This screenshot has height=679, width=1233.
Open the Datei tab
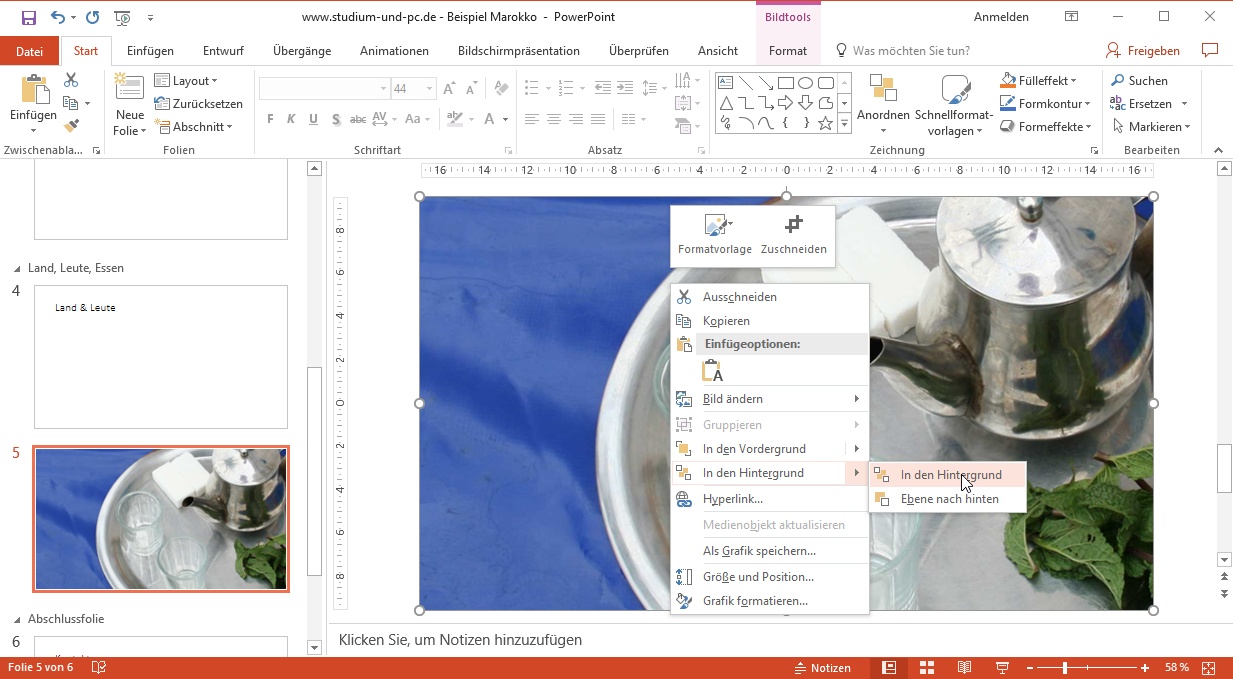pos(30,51)
